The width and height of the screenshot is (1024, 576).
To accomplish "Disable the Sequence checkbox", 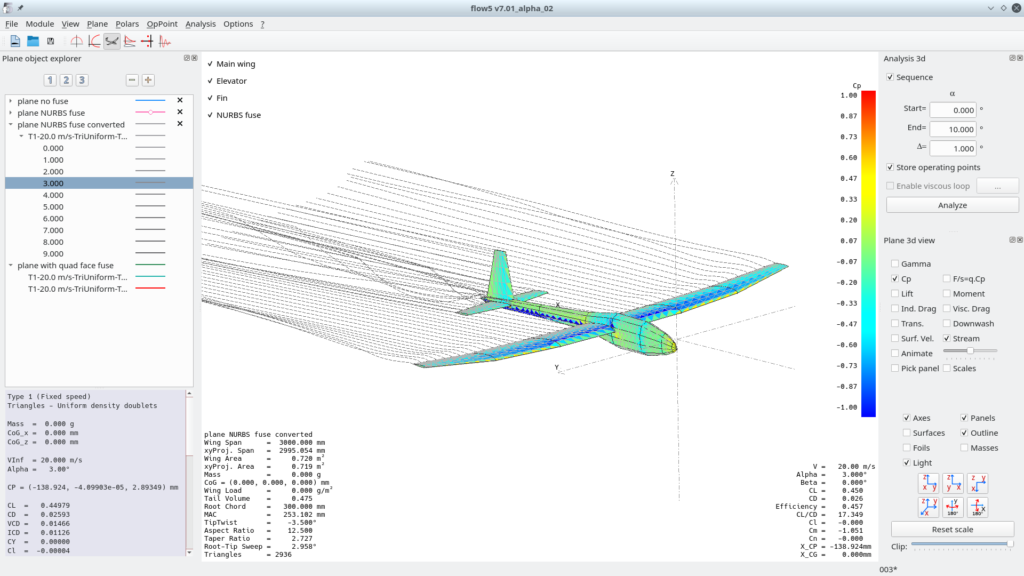I will click(x=891, y=77).
